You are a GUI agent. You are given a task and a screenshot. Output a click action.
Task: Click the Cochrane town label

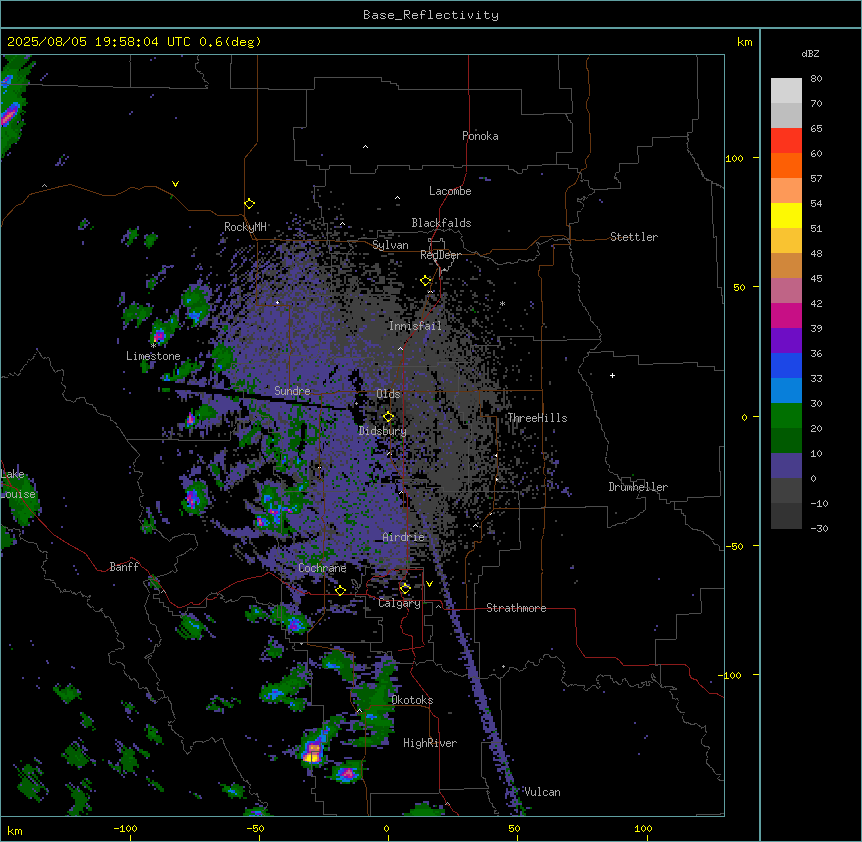coord(322,568)
